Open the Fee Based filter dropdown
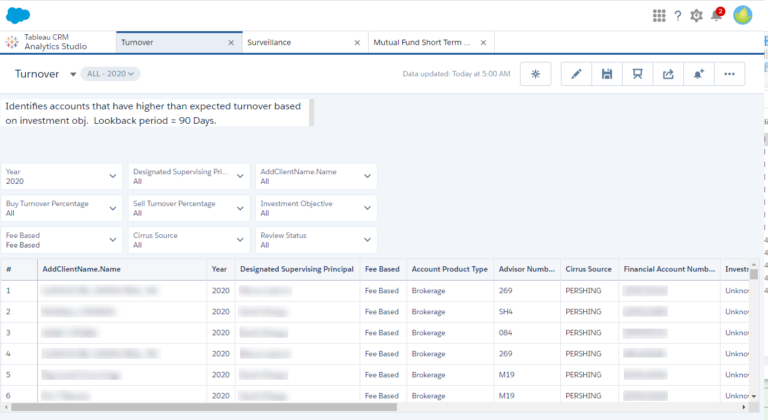The image size is (768, 420). pyautogui.click(x=62, y=240)
